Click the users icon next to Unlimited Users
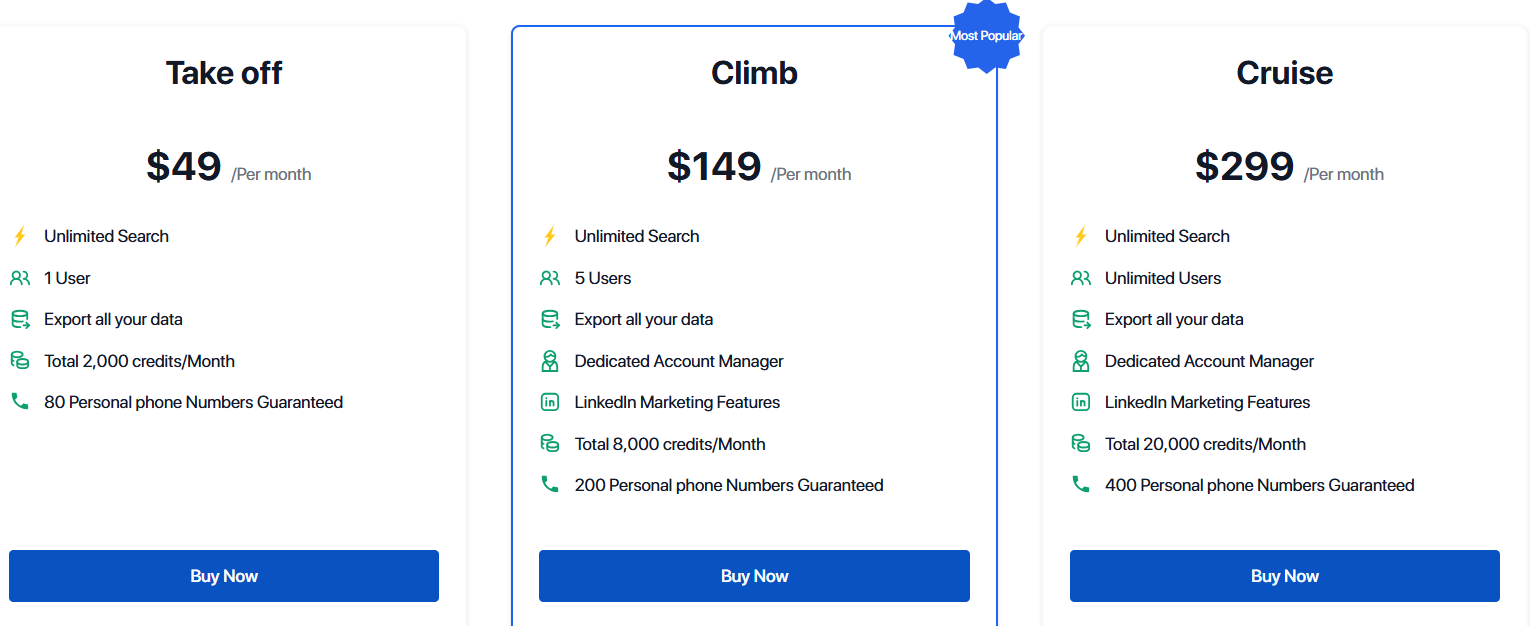 coord(1081,278)
